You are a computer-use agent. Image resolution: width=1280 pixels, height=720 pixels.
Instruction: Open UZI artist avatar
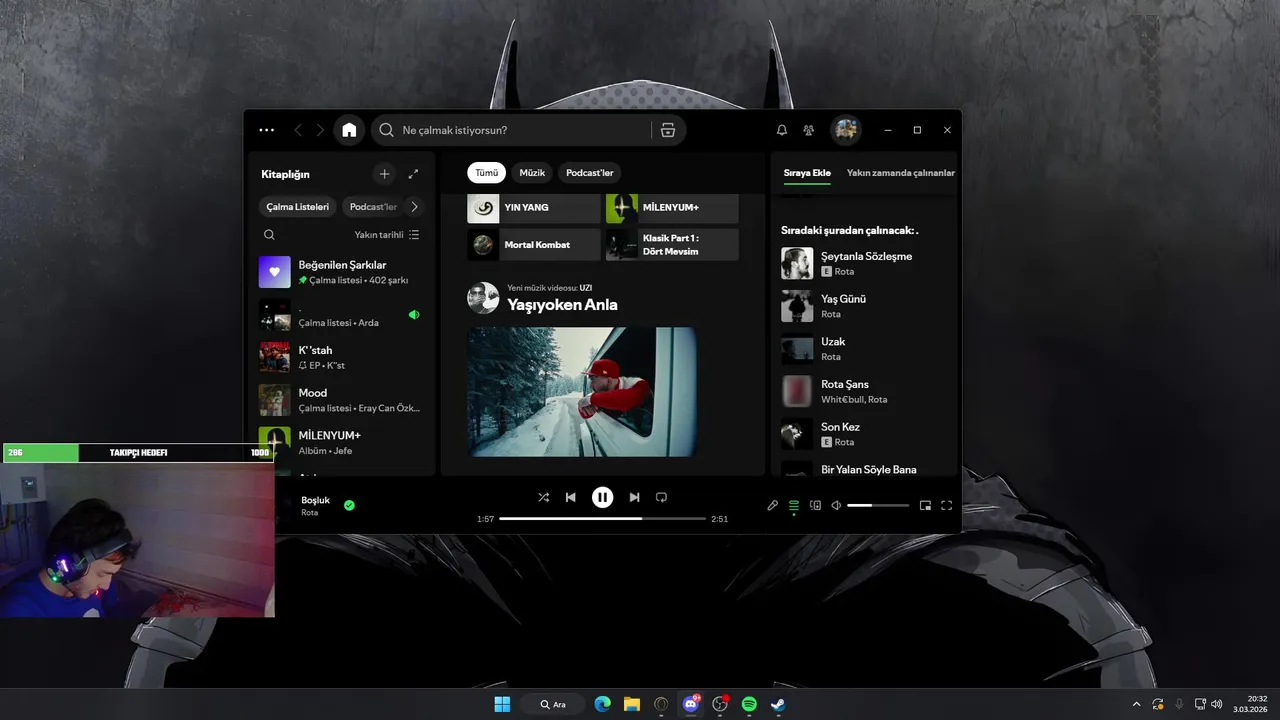tap(483, 298)
